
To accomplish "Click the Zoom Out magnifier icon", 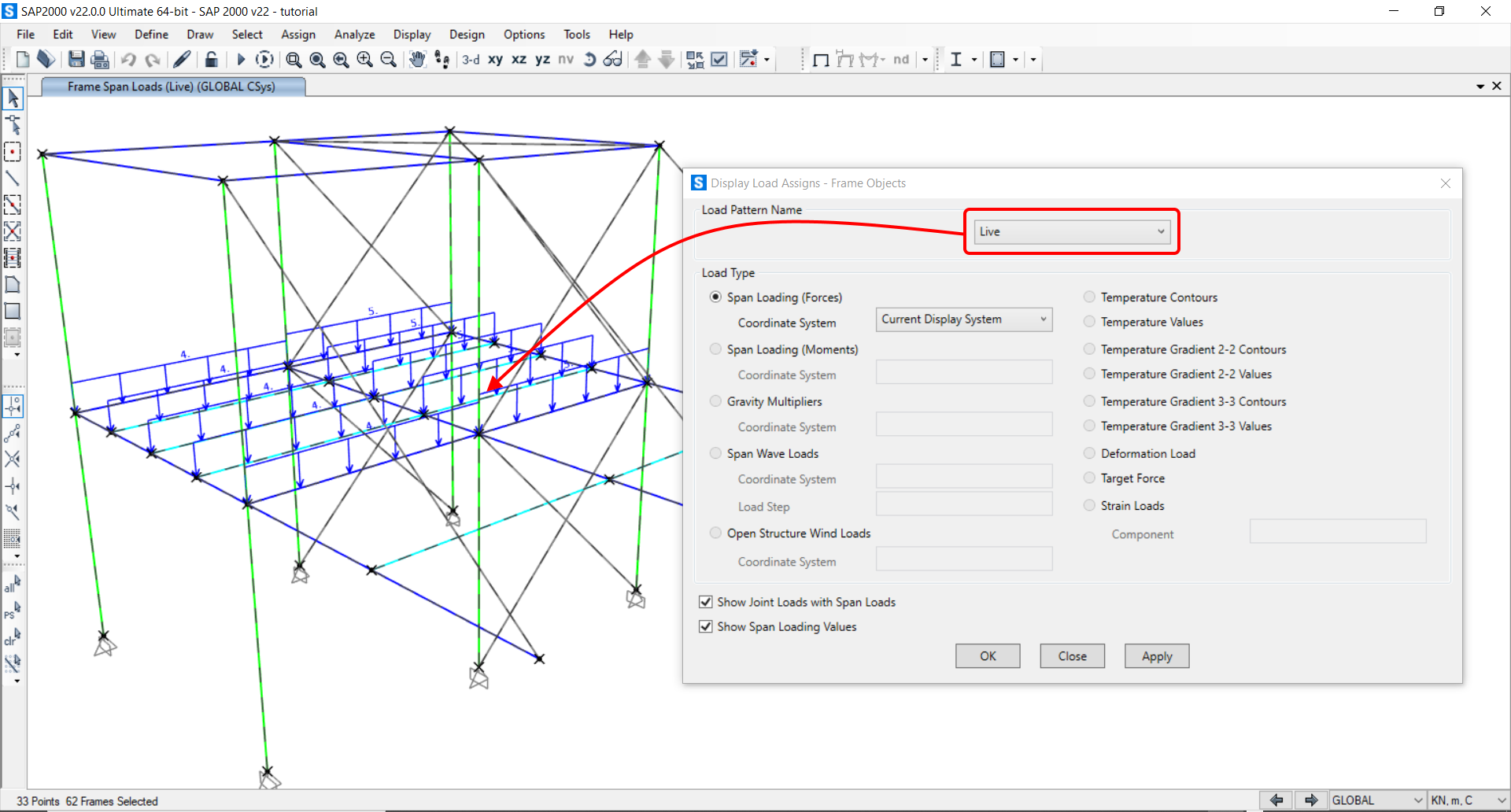I will [388, 60].
